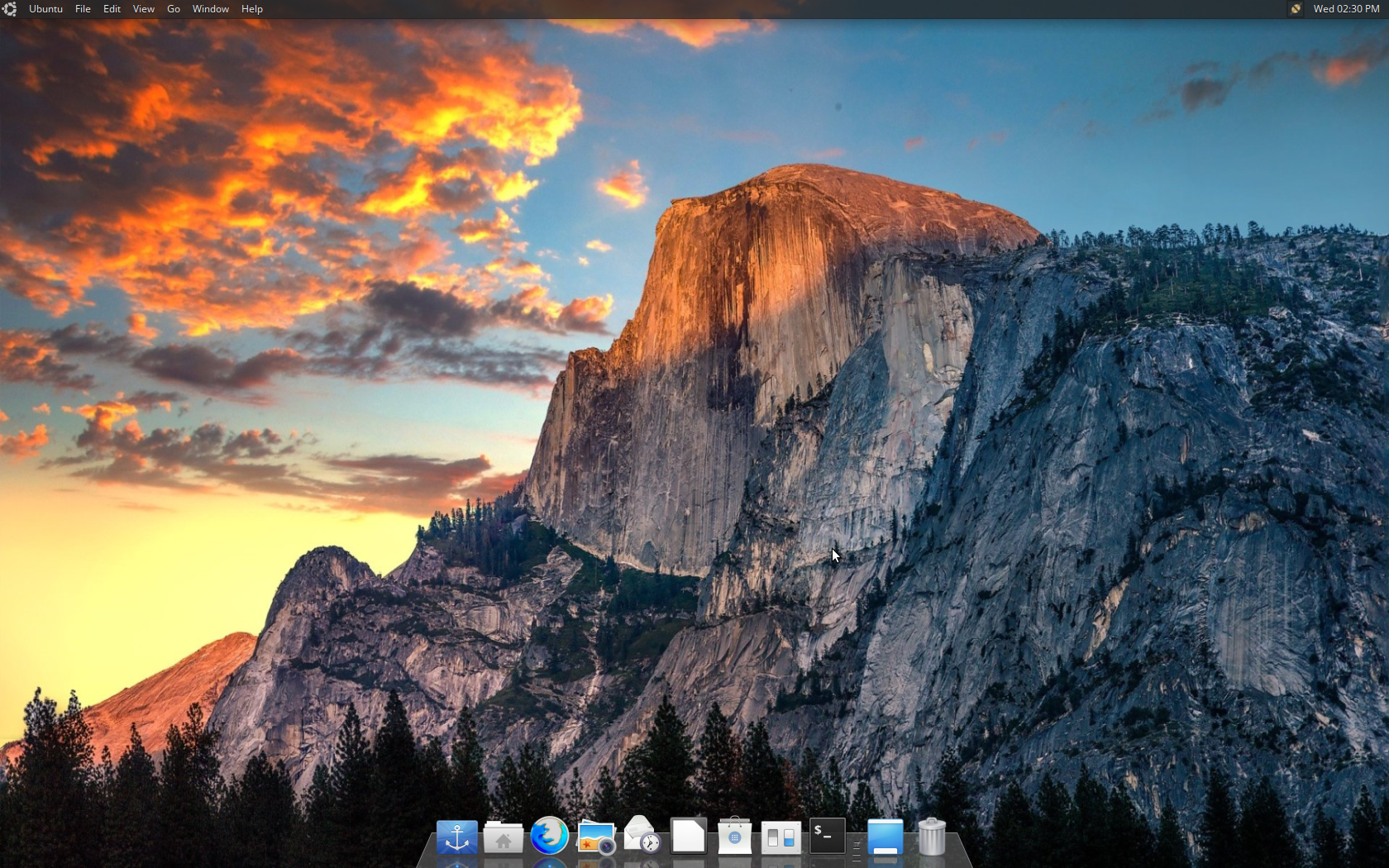Open the Home folder from the dock
This screenshot has width=1389, height=868.
(503, 837)
